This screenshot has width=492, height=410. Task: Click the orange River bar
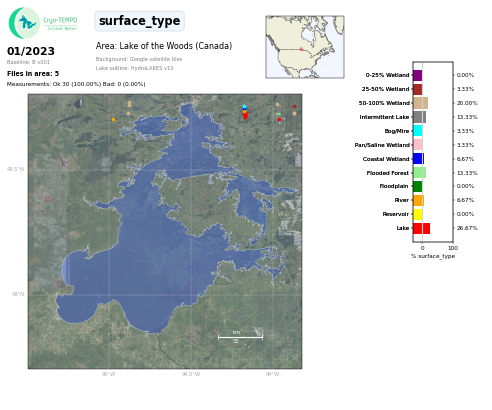419,200
